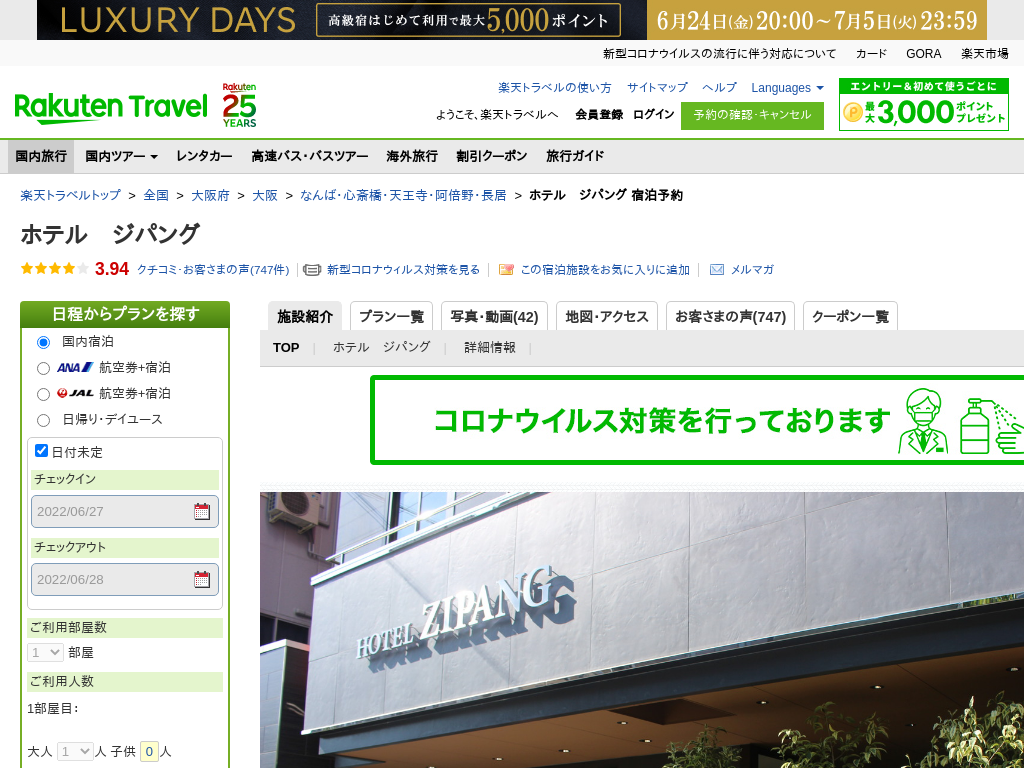Click the mail magazine envelope icon
The height and width of the screenshot is (768, 1024).
(x=716, y=270)
